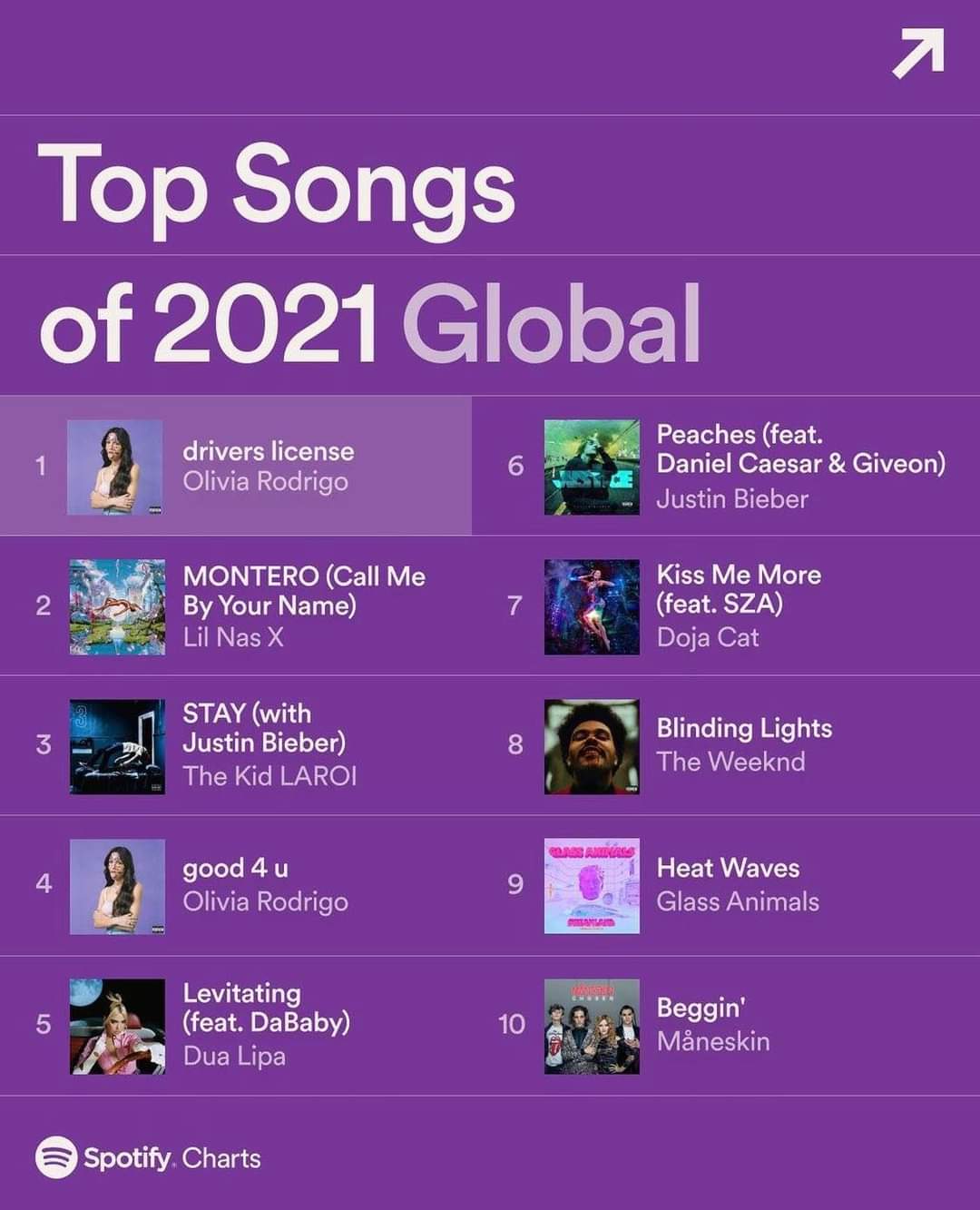Click the Kiss Me More artwork
The image size is (980, 1210).
592,606
